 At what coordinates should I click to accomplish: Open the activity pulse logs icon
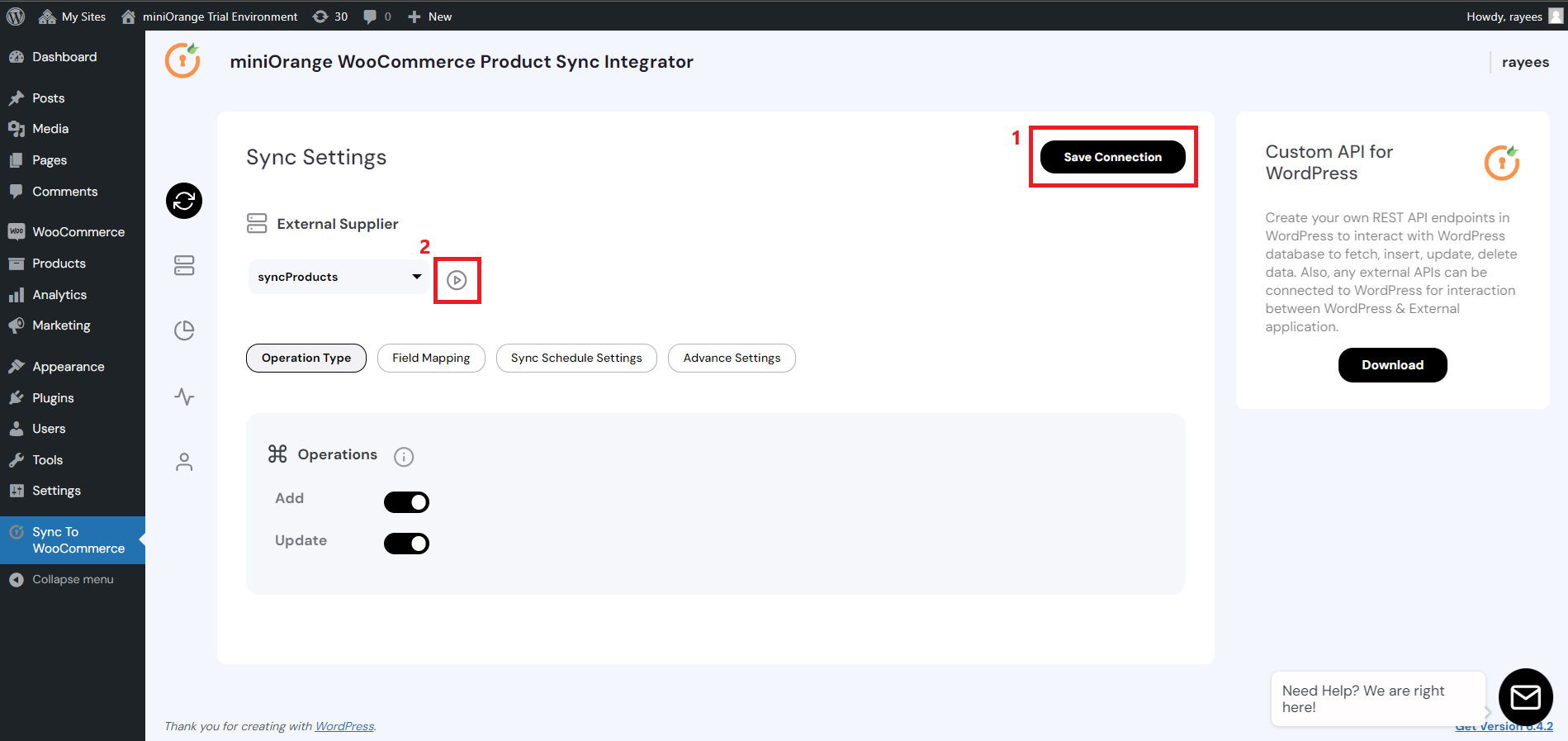pyautogui.click(x=184, y=397)
